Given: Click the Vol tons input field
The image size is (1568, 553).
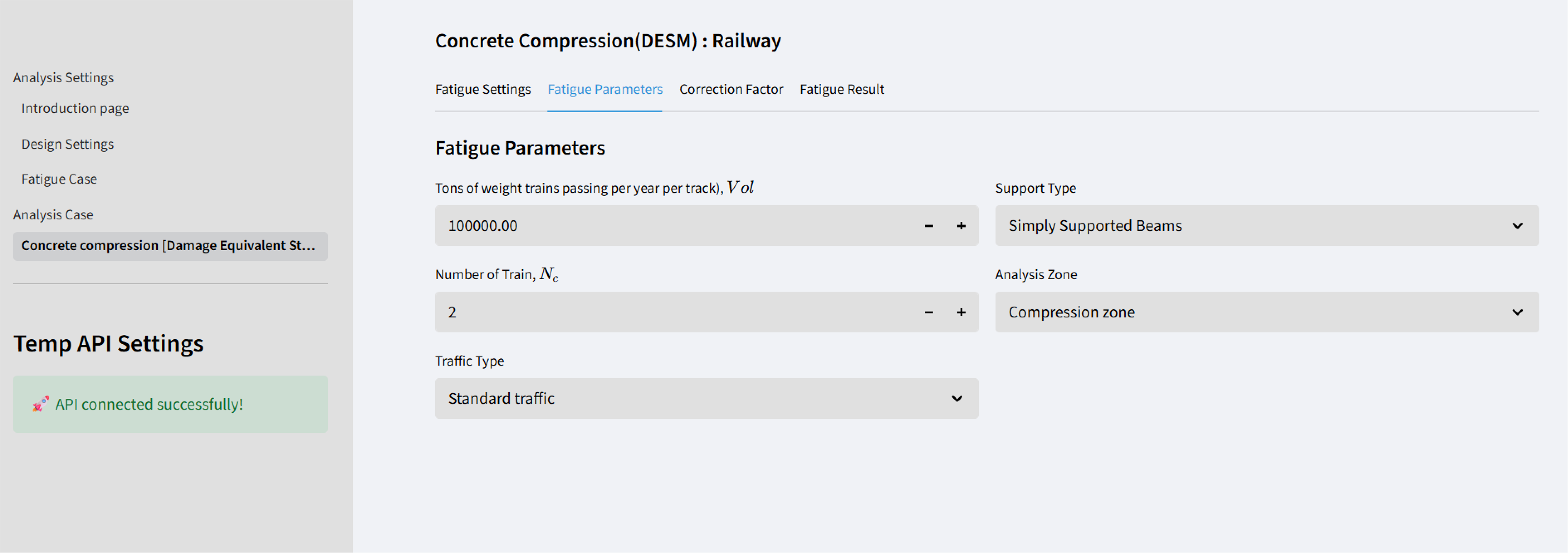Looking at the screenshot, I should click(670, 226).
